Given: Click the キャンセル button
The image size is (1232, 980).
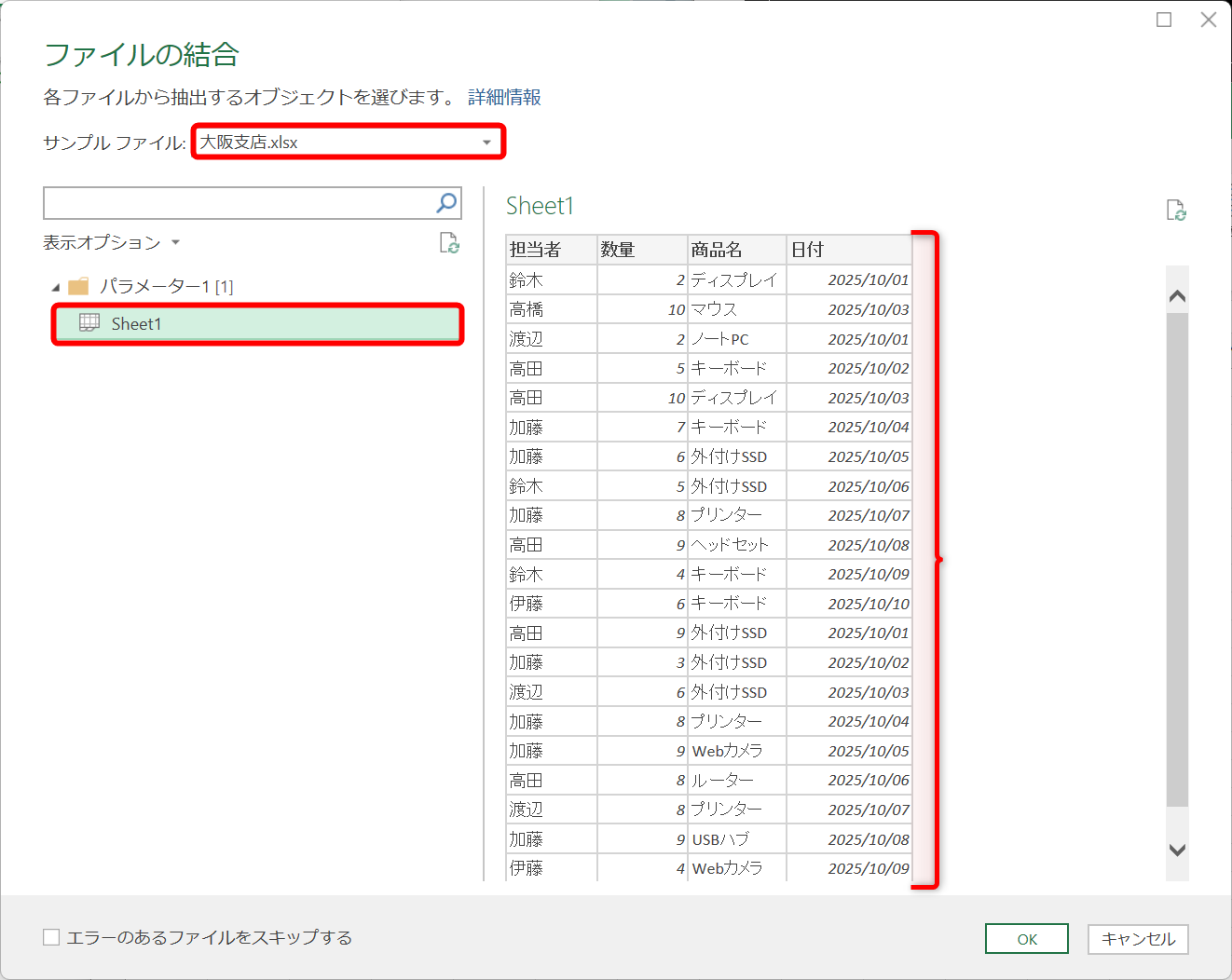Looking at the screenshot, I should [1137, 939].
